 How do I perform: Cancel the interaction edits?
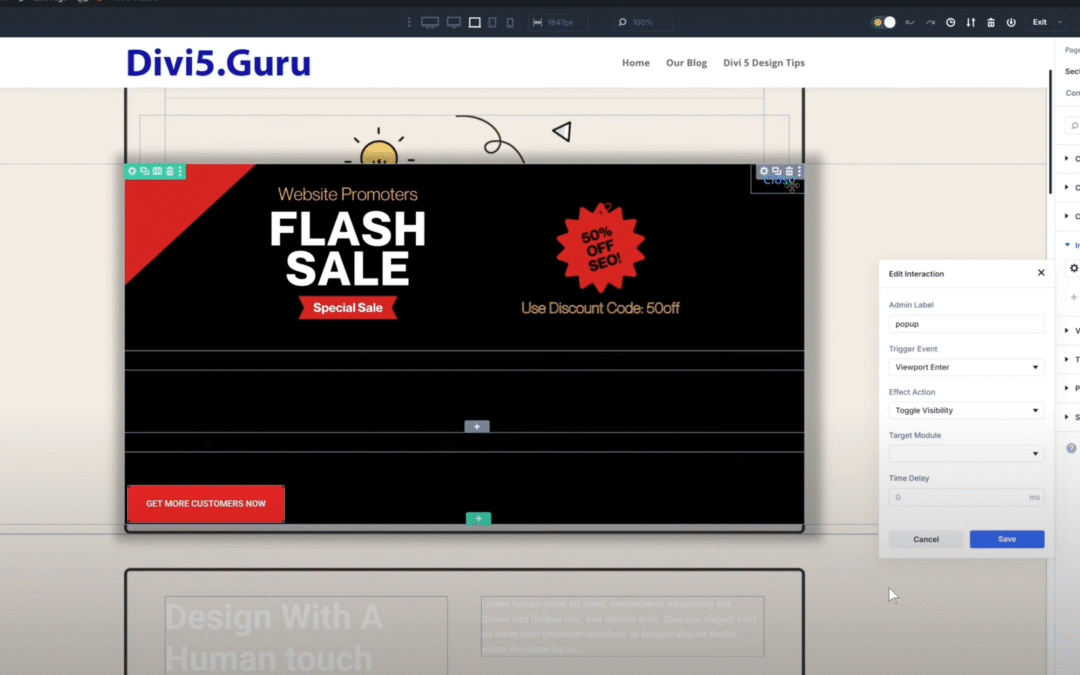pos(925,539)
